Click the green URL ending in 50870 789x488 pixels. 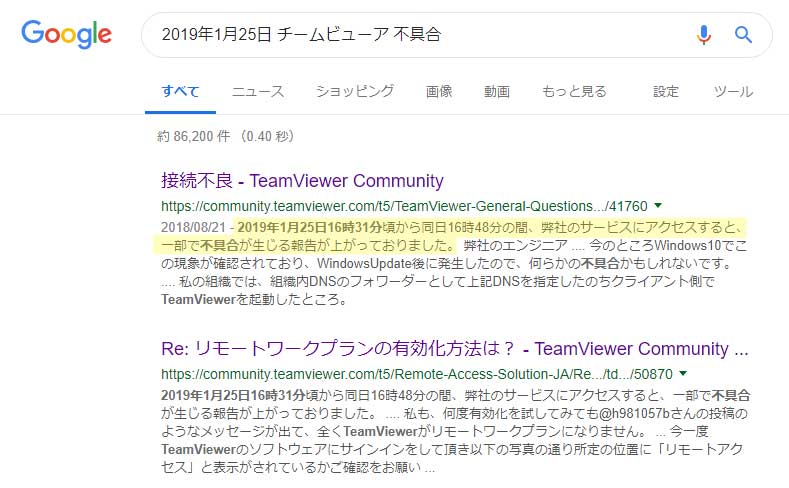pos(417,374)
